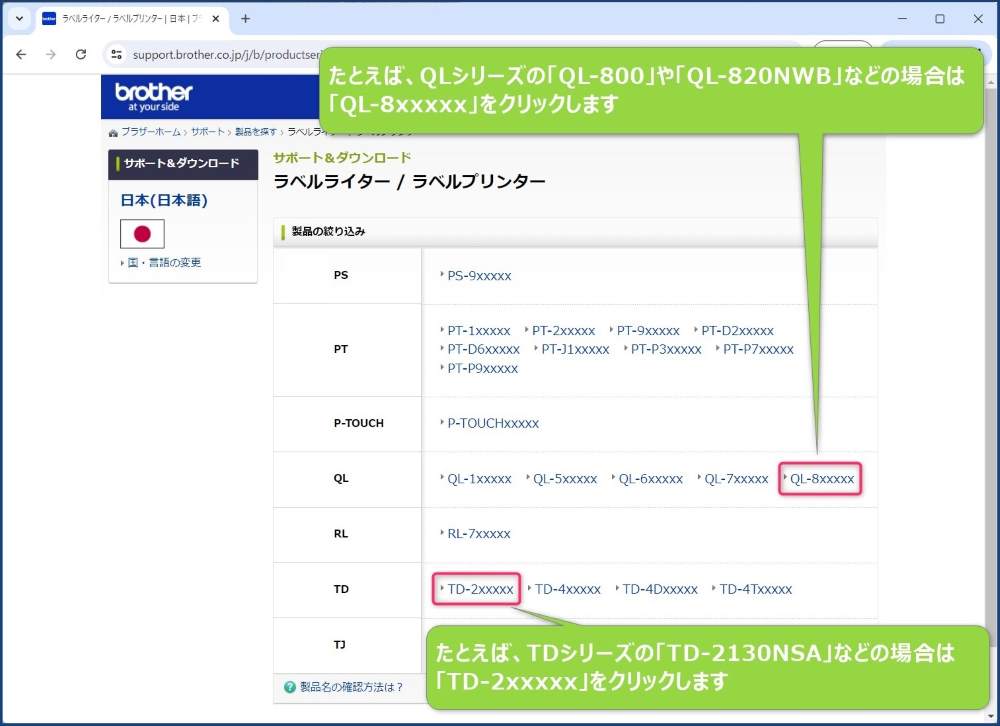Click the home icon in breadcrumb
1000x726 pixels.
pyautogui.click(x=113, y=133)
